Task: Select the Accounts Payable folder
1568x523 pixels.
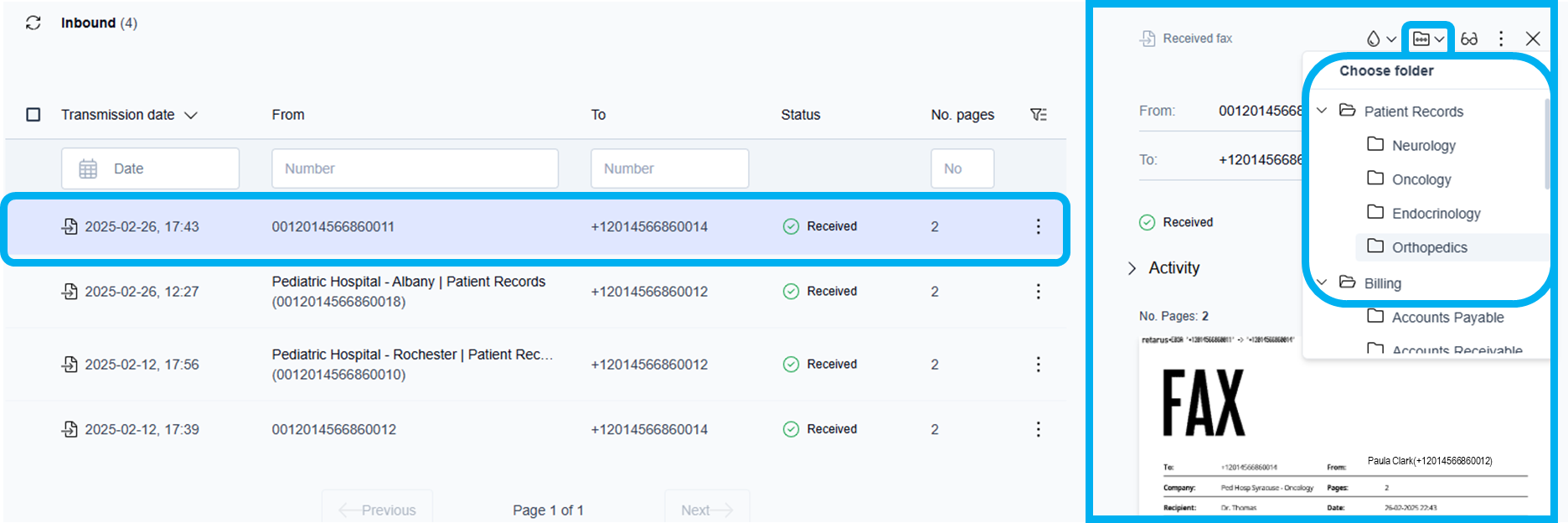Action: (1447, 318)
